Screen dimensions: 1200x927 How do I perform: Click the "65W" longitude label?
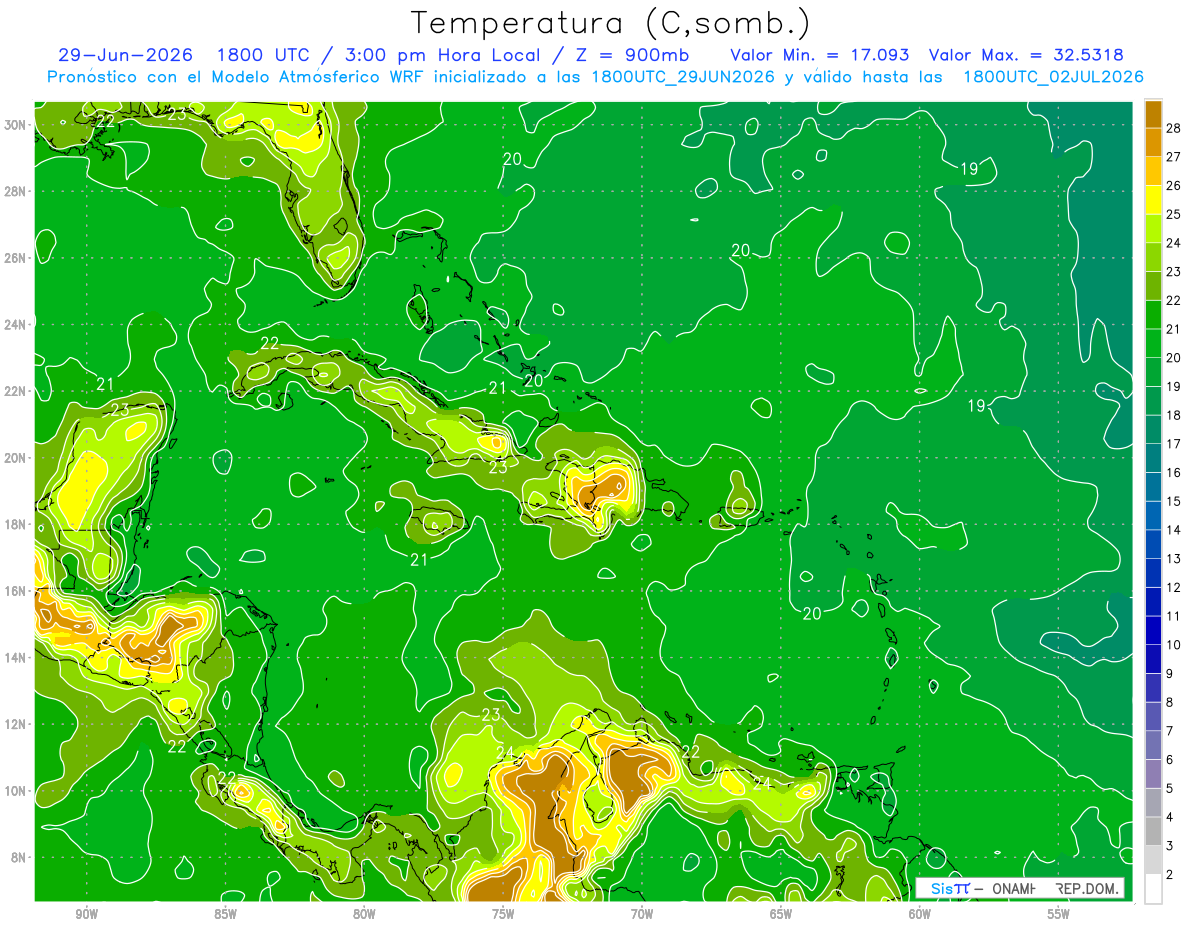pos(781,914)
